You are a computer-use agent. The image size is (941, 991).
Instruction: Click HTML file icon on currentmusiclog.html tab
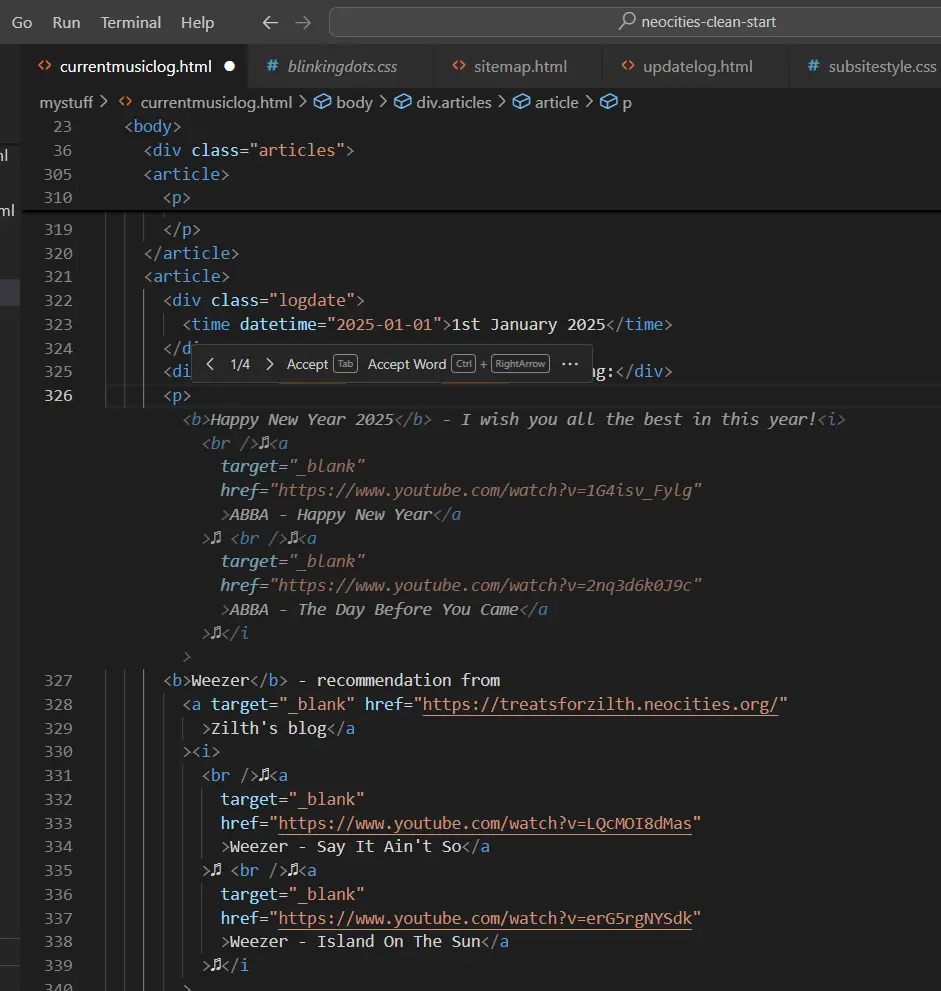click(x=45, y=66)
